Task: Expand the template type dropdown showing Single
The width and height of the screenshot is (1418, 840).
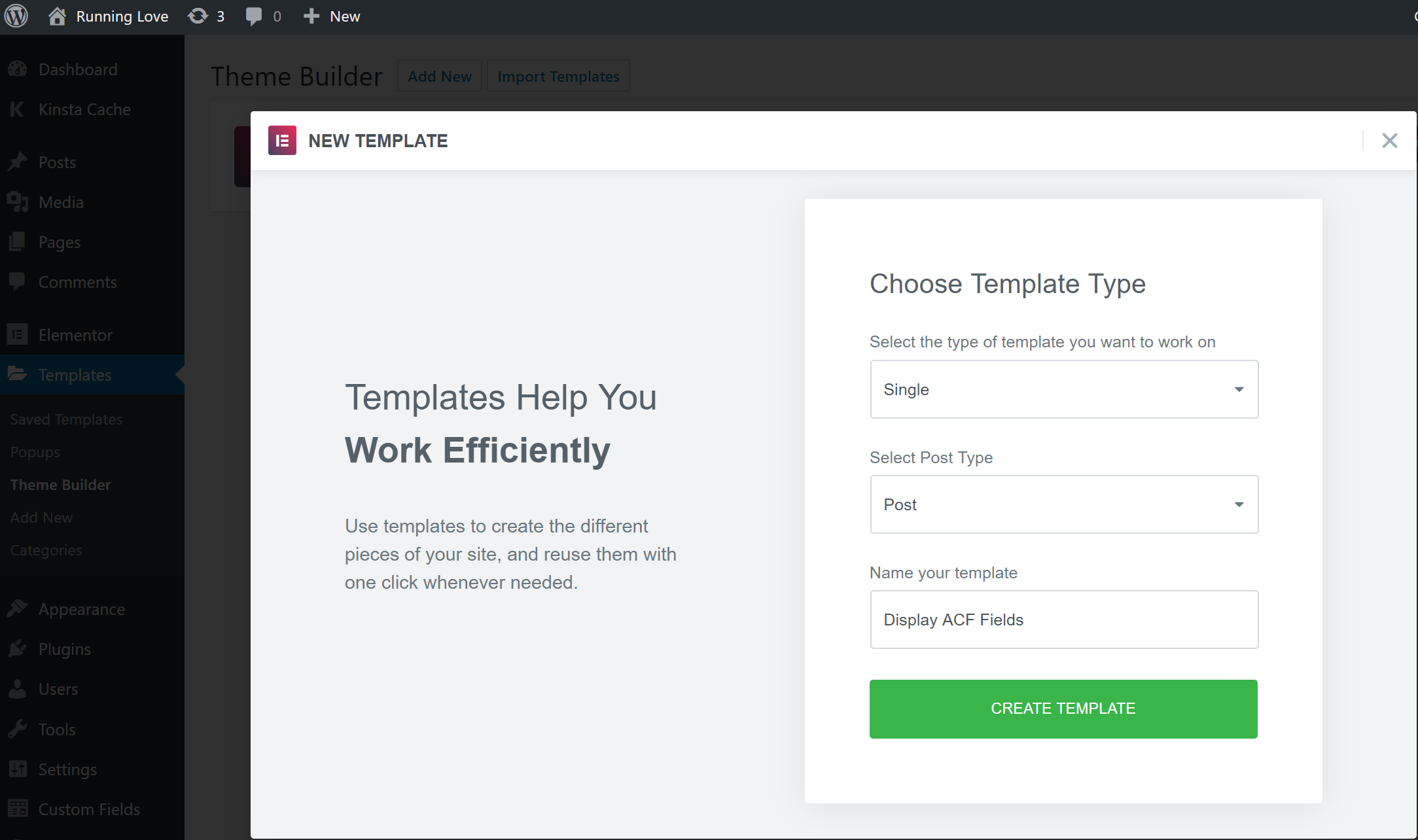Action: (1063, 390)
